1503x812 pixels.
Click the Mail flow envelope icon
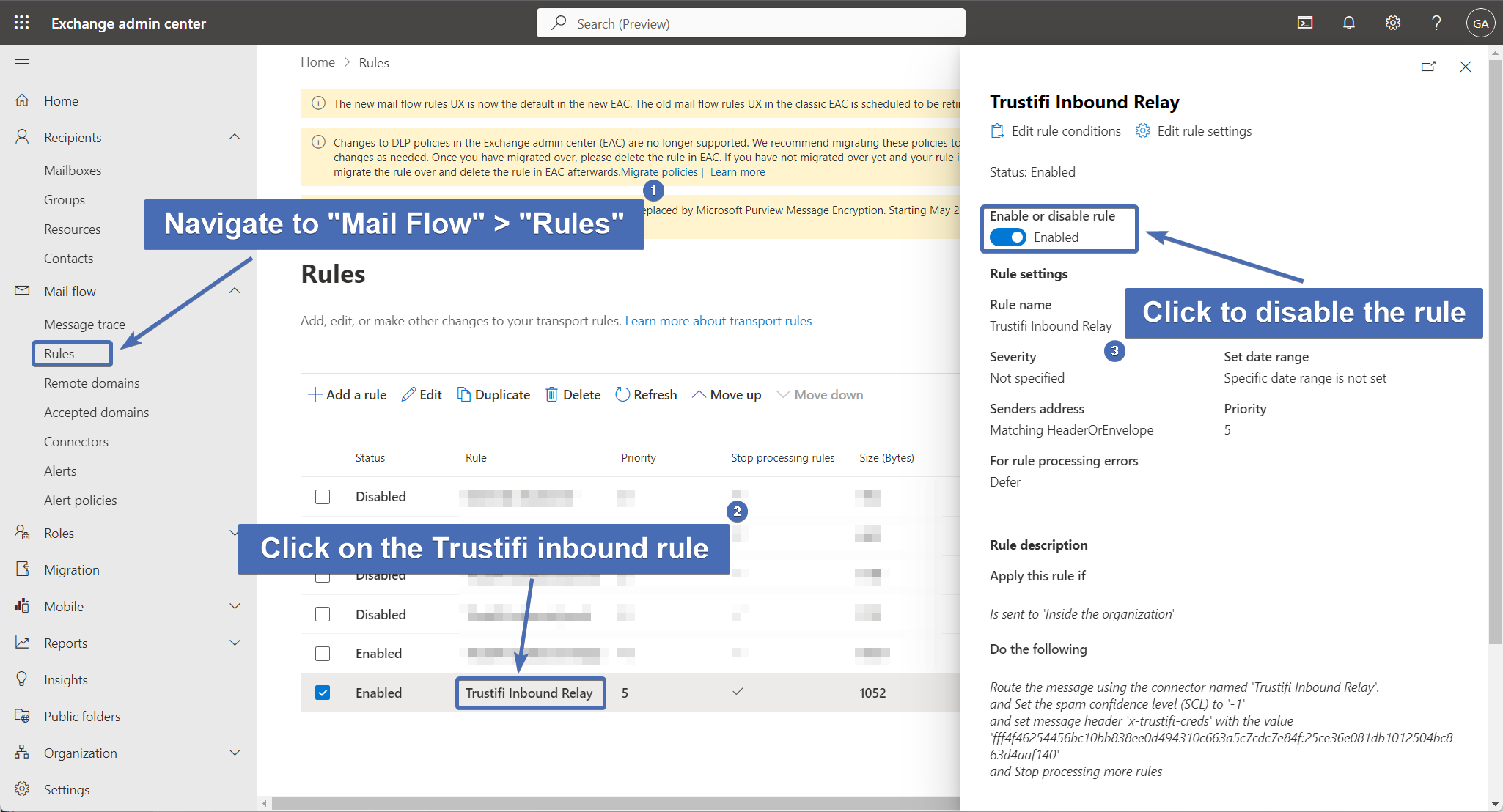pos(22,291)
